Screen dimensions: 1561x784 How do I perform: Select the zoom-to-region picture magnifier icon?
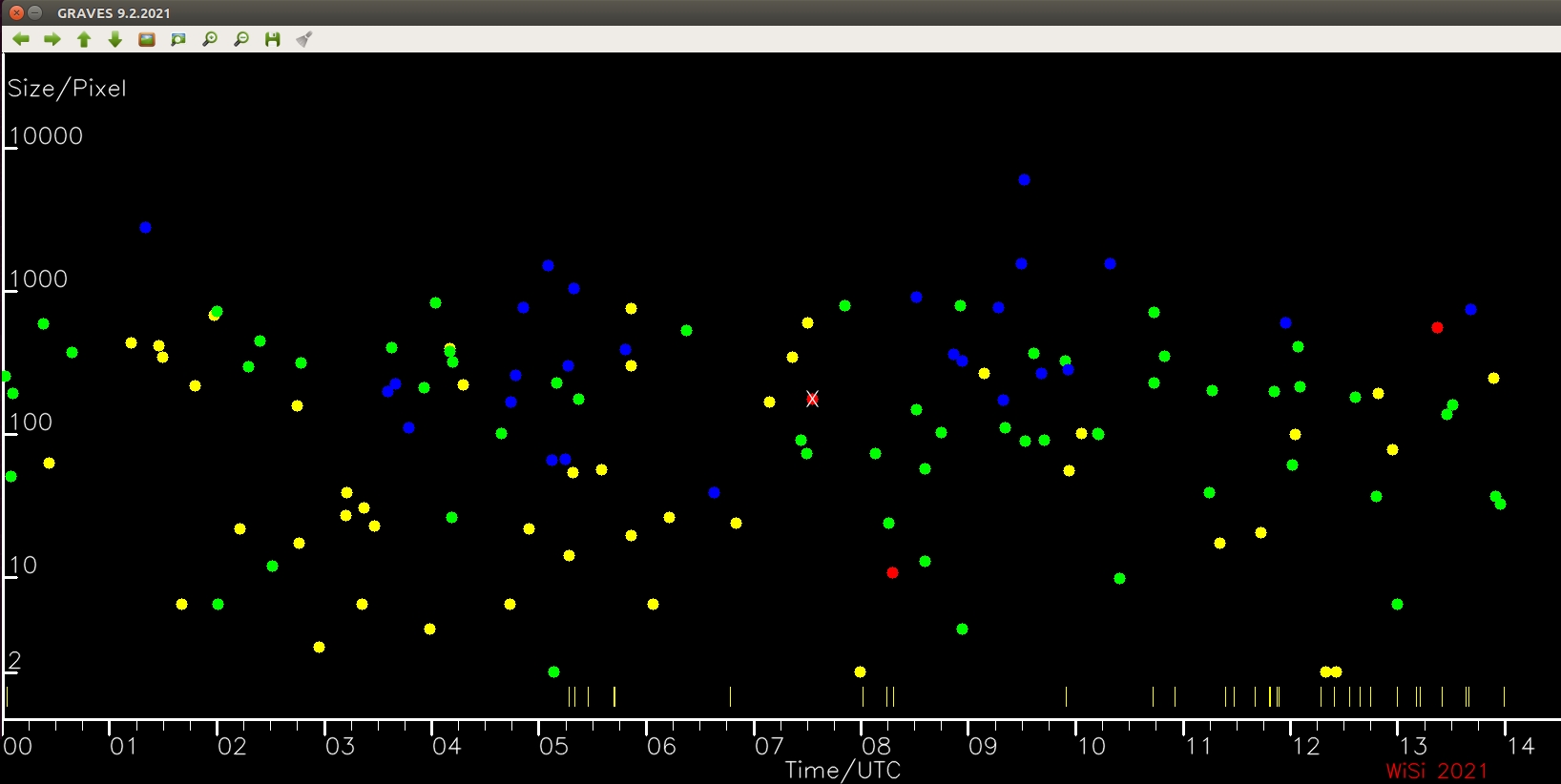178,39
